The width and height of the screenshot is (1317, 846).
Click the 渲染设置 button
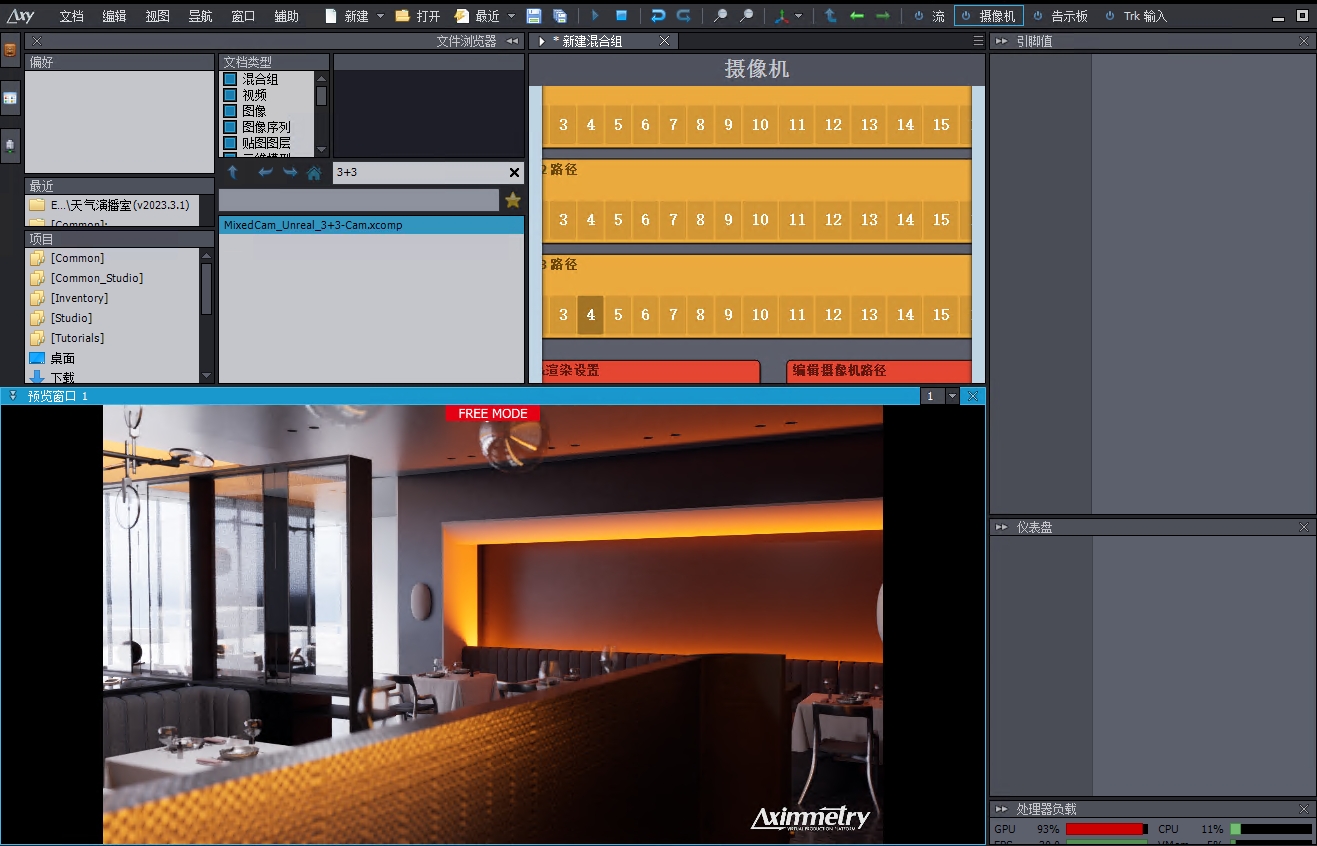(x=651, y=371)
